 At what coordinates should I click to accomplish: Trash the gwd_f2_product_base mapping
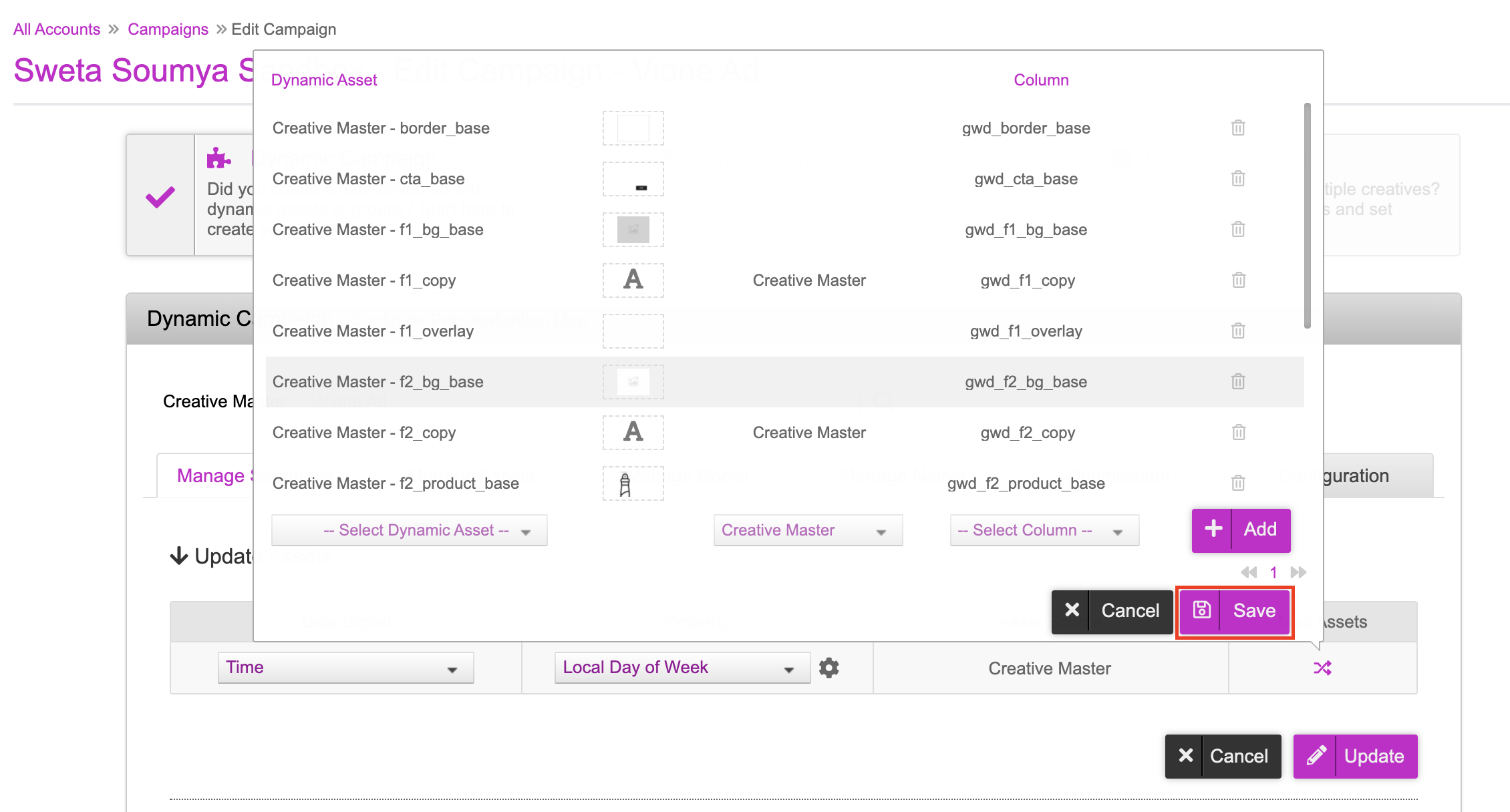1238,483
